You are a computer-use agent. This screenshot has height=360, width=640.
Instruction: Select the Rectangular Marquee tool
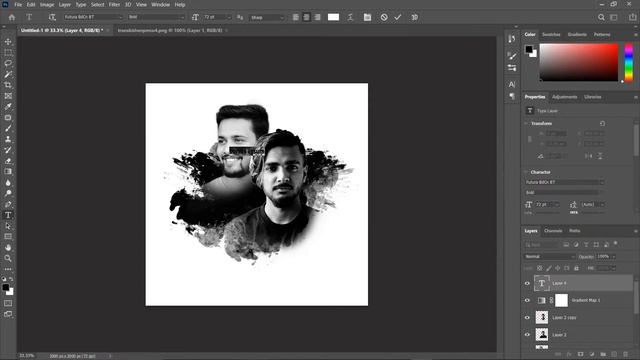click(8, 53)
